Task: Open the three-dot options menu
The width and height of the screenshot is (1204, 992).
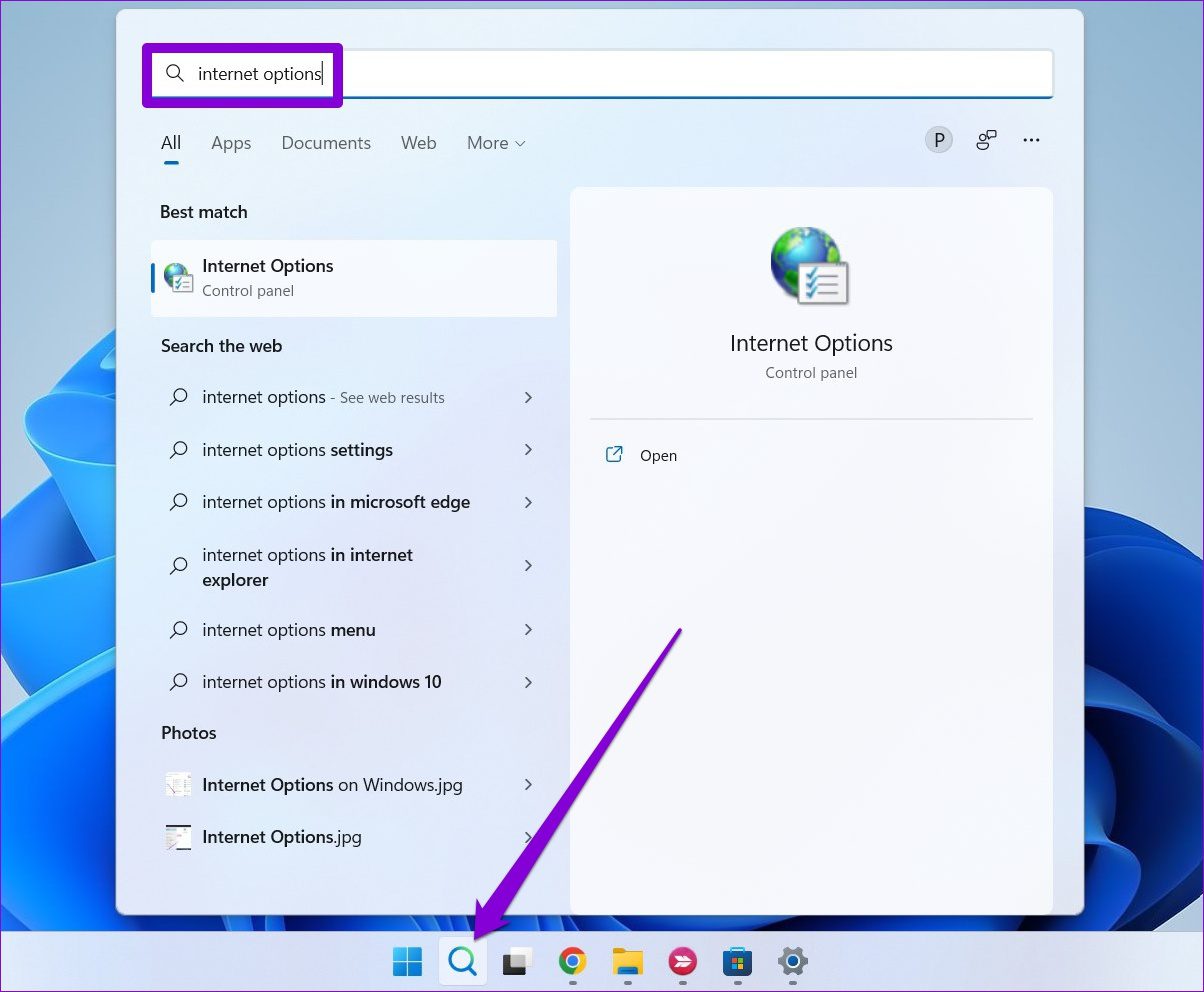Action: pos(1032,140)
